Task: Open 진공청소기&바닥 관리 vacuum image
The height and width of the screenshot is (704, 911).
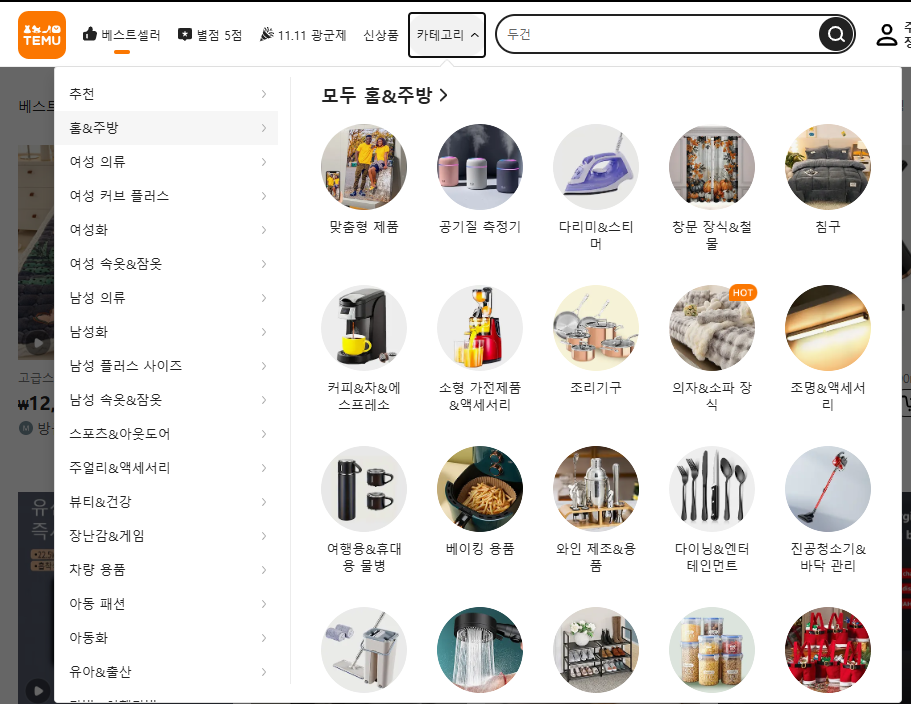Action: point(828,489)
